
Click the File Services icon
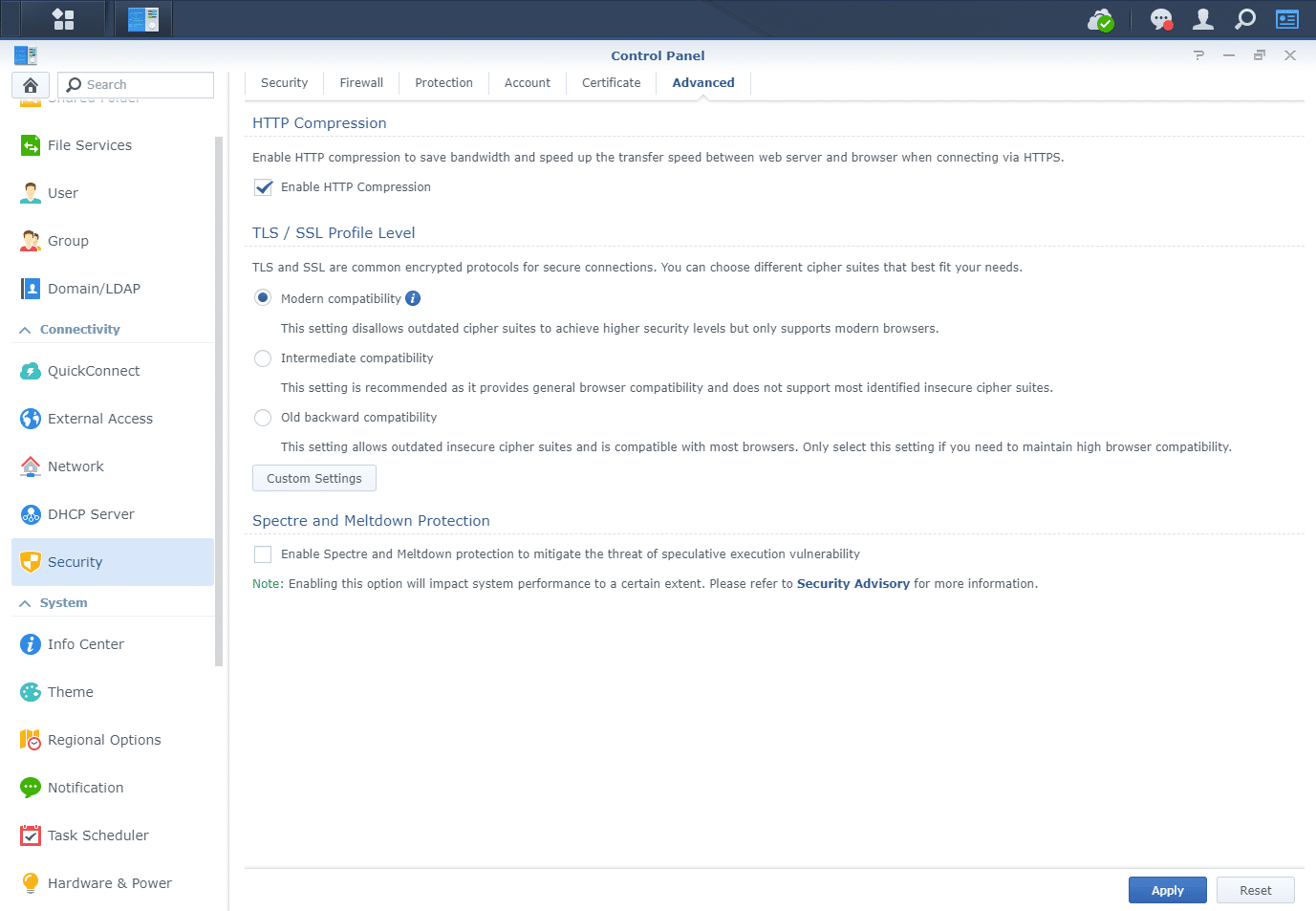point(31,145)
